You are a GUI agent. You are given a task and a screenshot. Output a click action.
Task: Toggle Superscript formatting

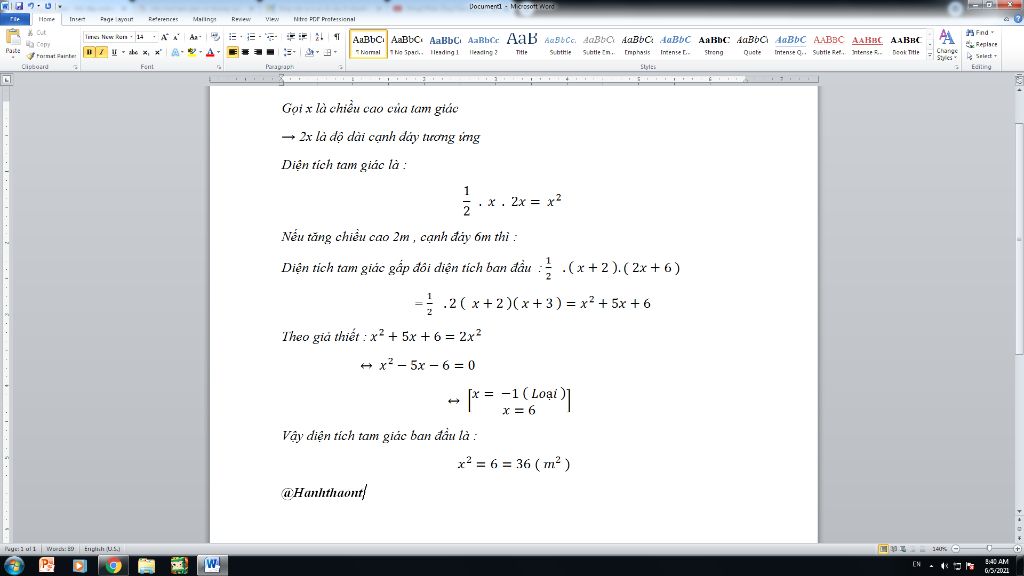pyautogui.click(x=157, y=52)
